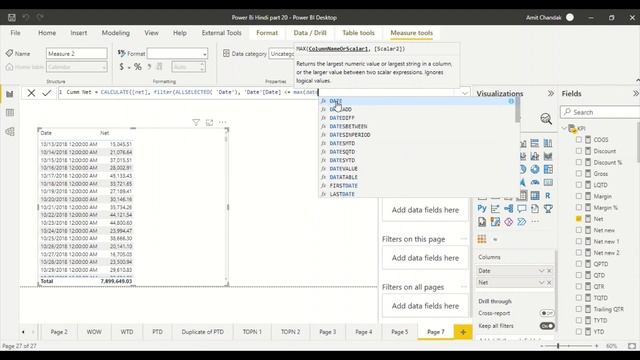
Task: Select the Power Apps visual icon
Action: 509,222
